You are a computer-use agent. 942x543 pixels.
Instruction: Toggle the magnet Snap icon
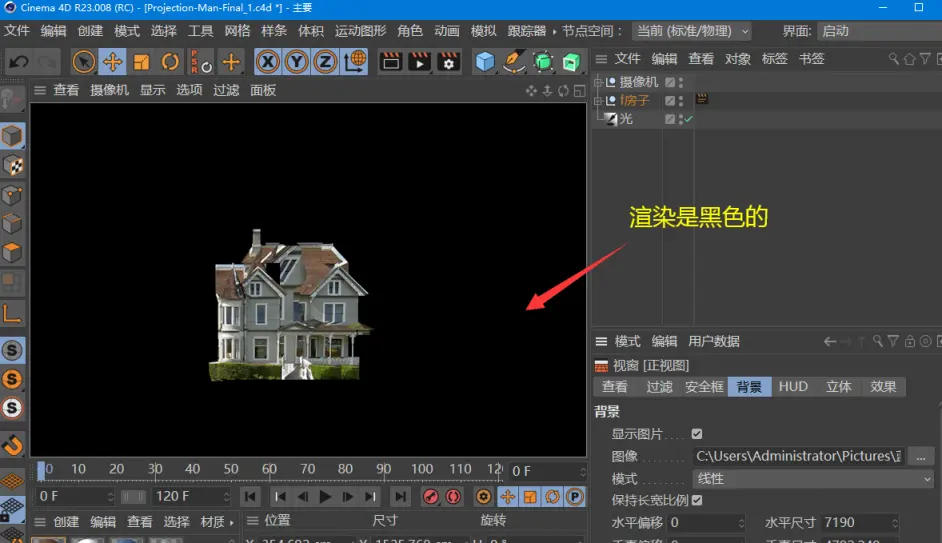coord(13,445)
